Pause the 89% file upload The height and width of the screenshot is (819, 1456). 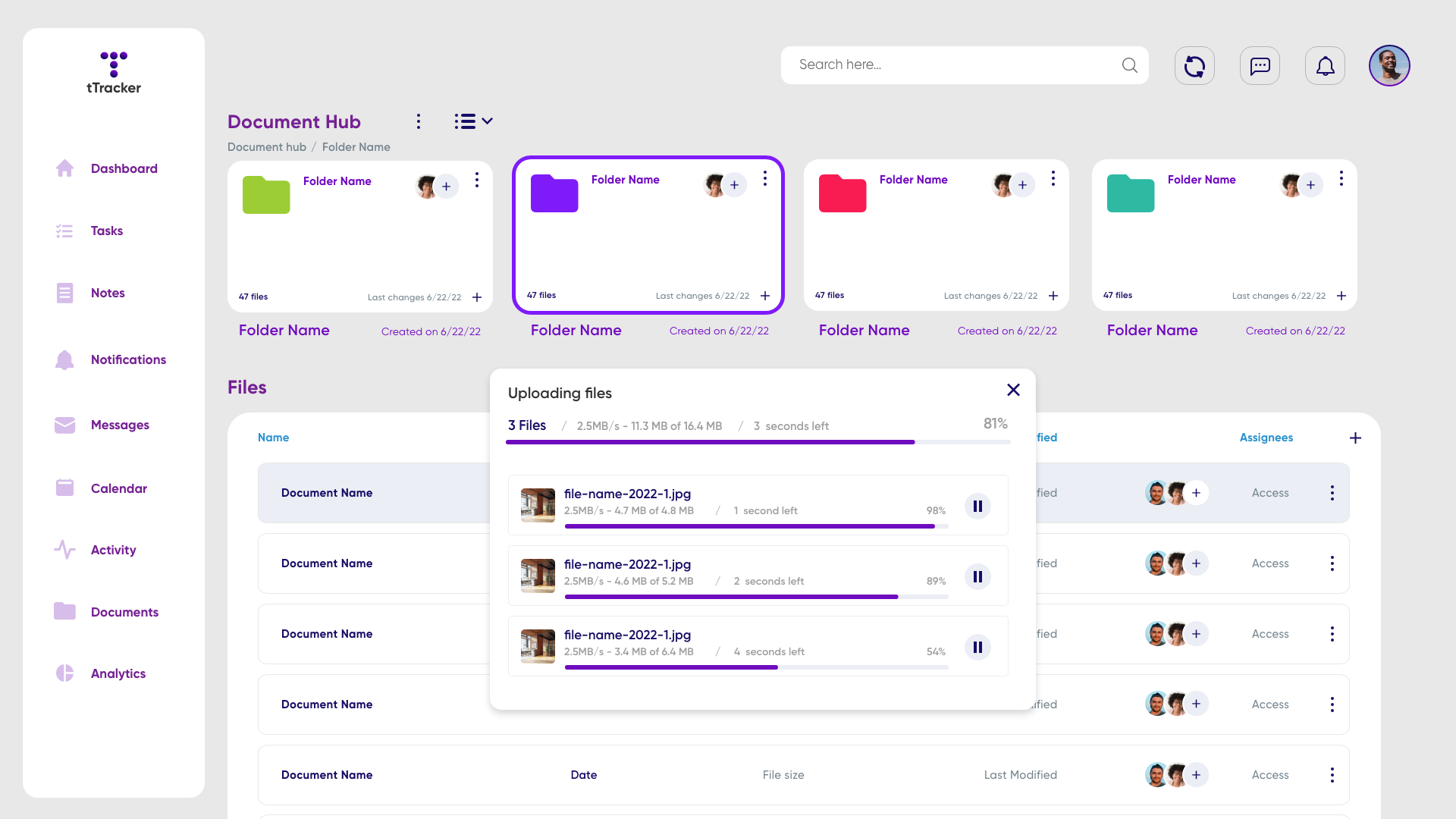[x=977, y=576]
